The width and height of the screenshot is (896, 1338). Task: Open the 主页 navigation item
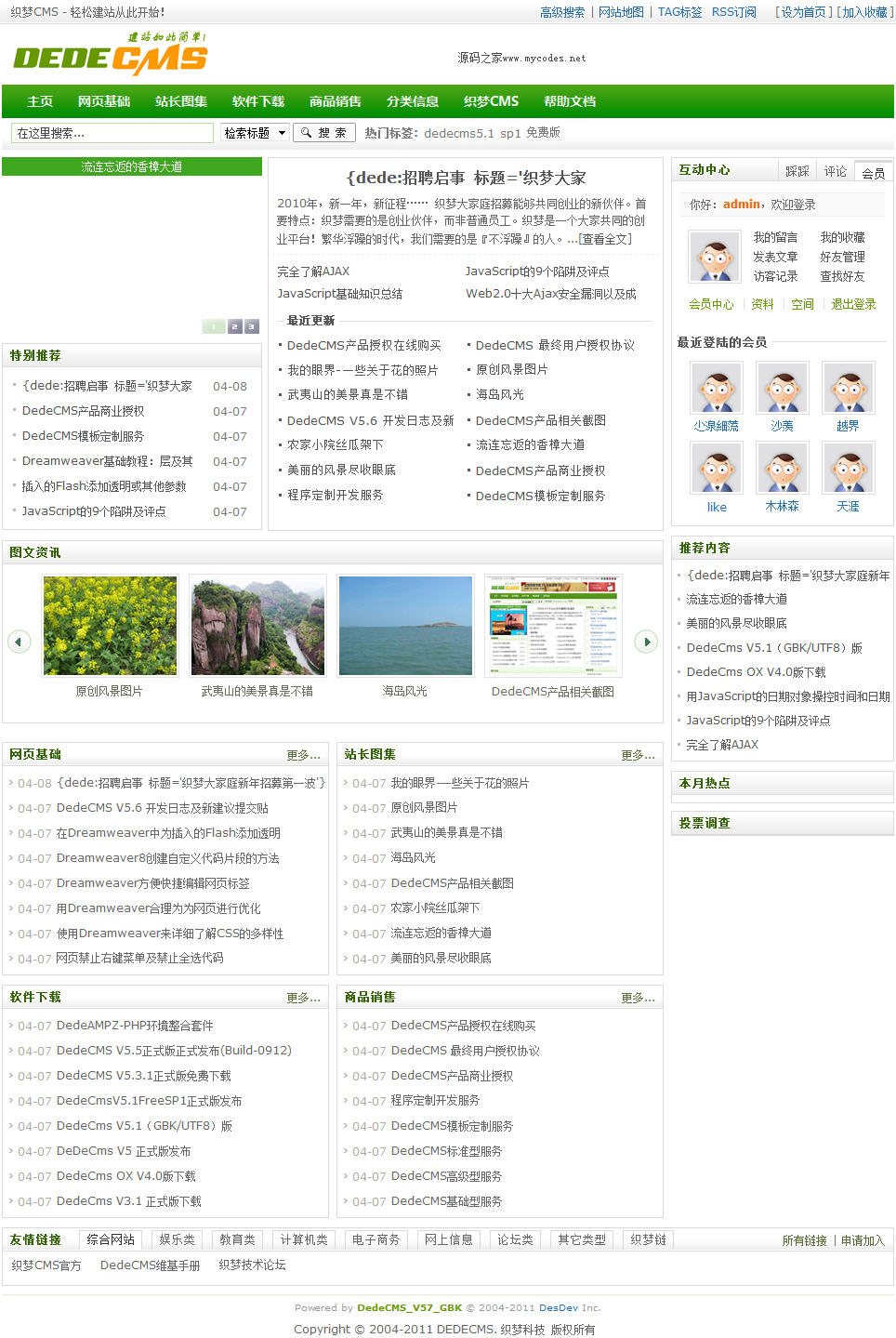(x=40, y=101)
